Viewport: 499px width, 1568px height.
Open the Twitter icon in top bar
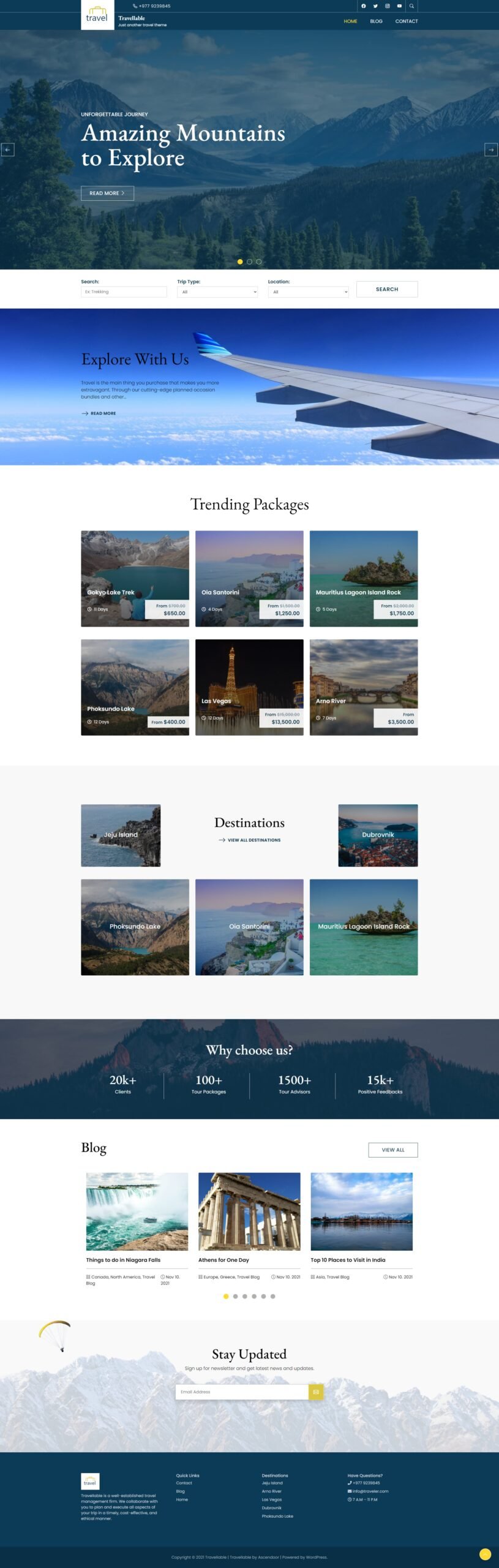375,6
